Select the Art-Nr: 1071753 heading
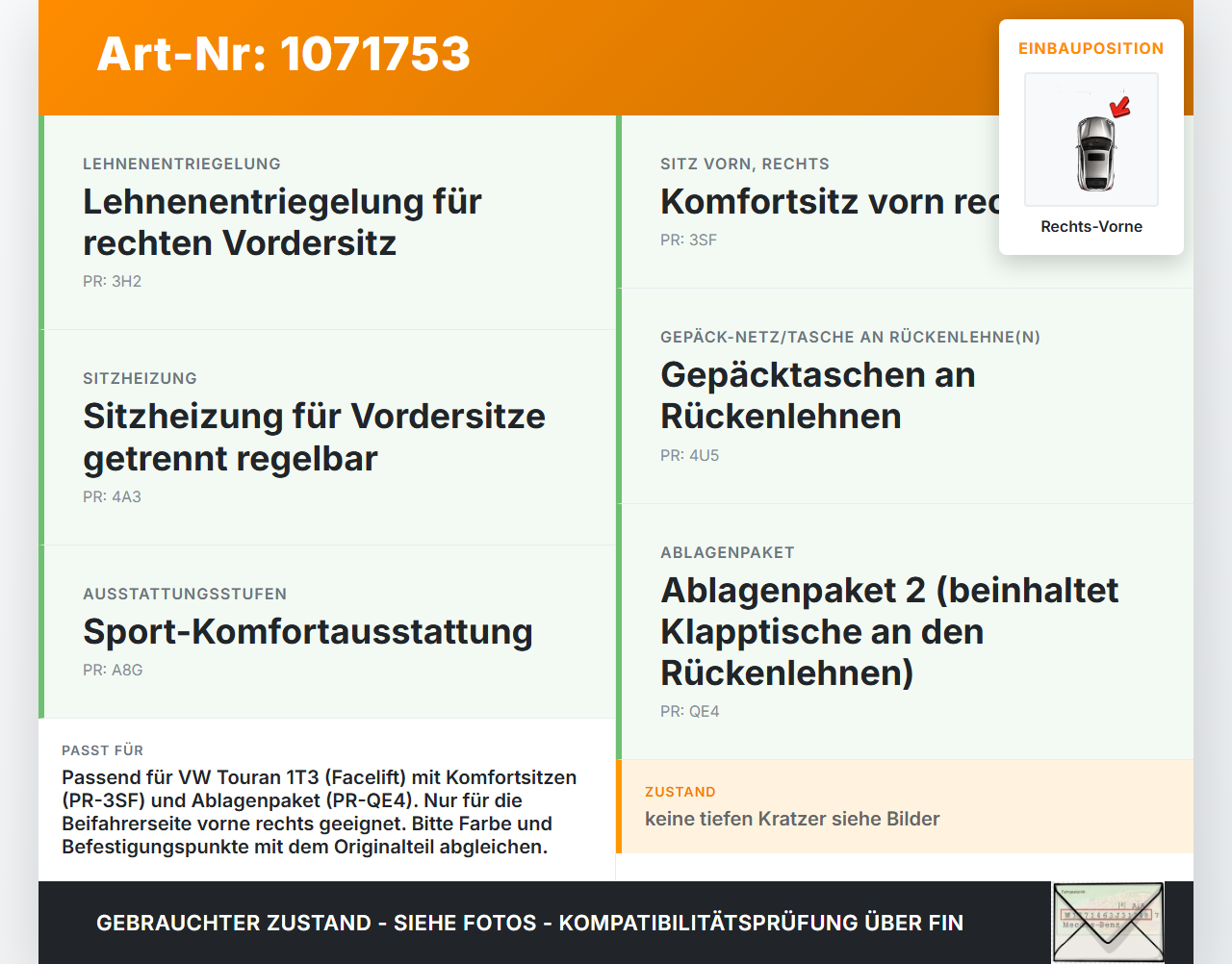This screenshot has height=964, width=1232. pyautogui.click(x=284, y=54)
